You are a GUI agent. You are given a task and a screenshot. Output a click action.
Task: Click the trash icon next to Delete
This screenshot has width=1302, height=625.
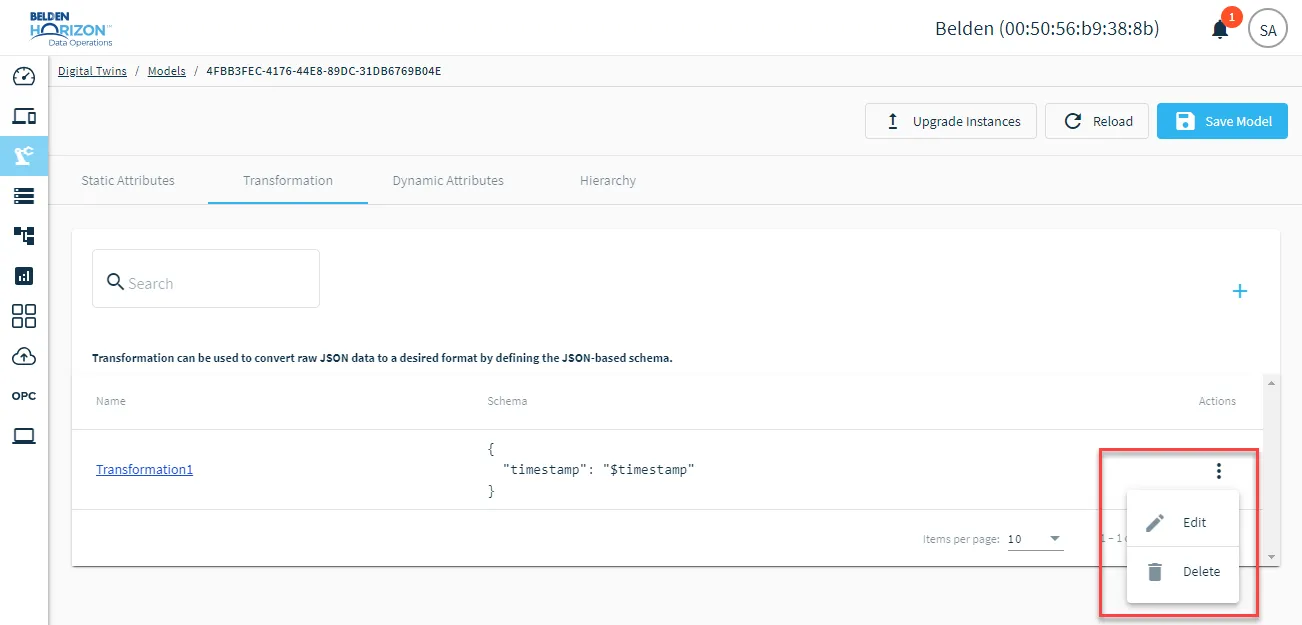[x=1155, y=572]
